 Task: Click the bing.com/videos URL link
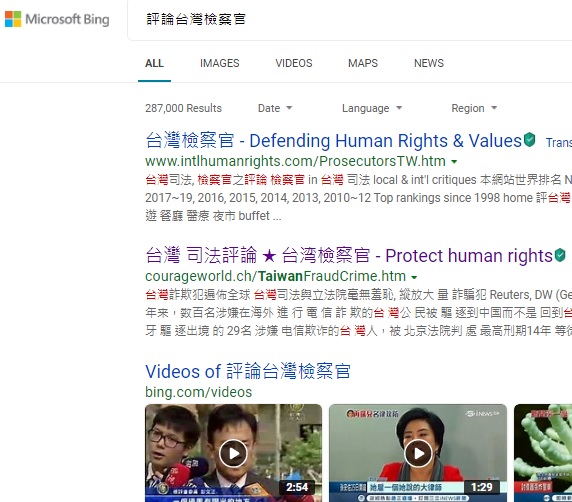coord(198,392)
